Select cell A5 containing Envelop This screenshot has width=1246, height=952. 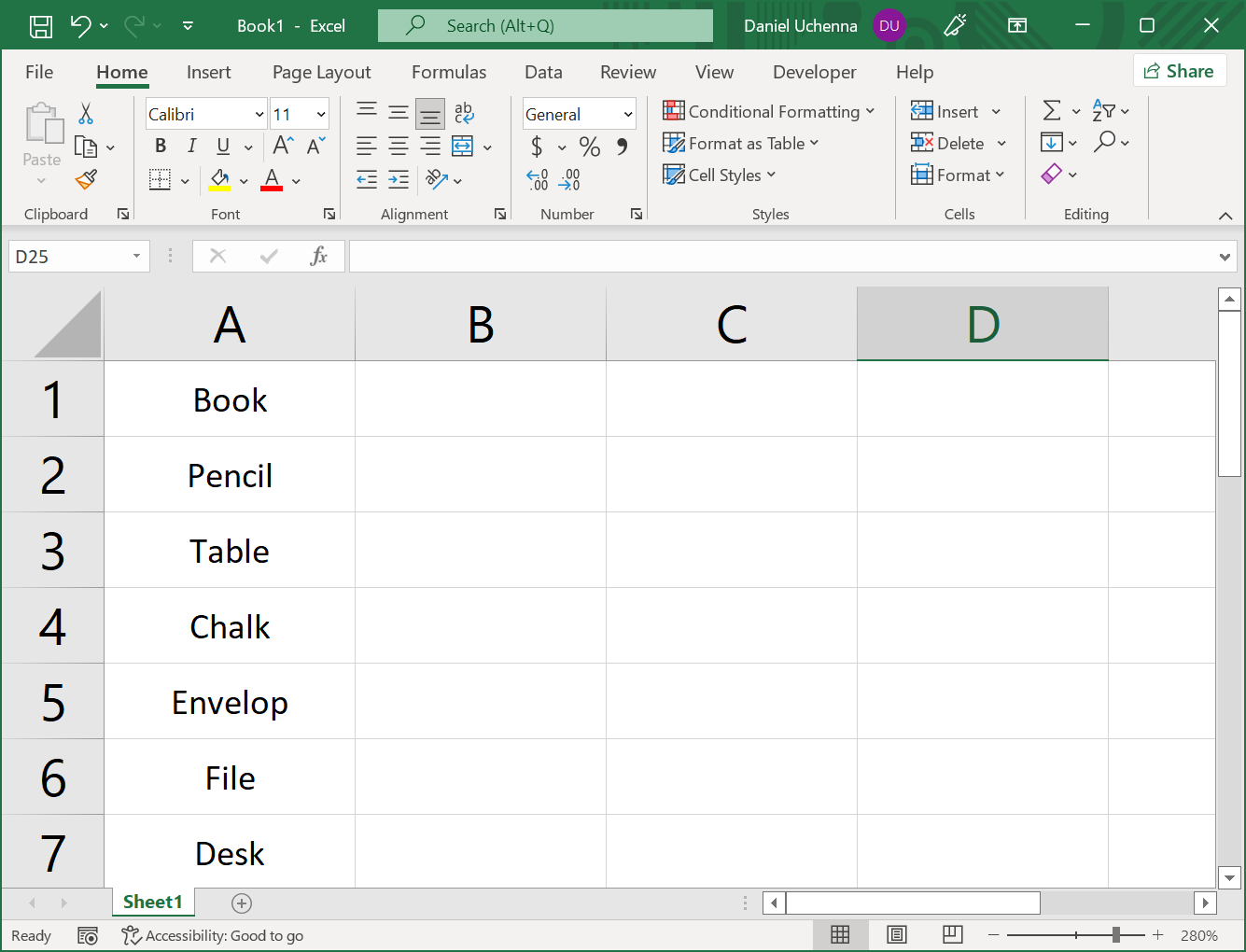tap(230, 702)
